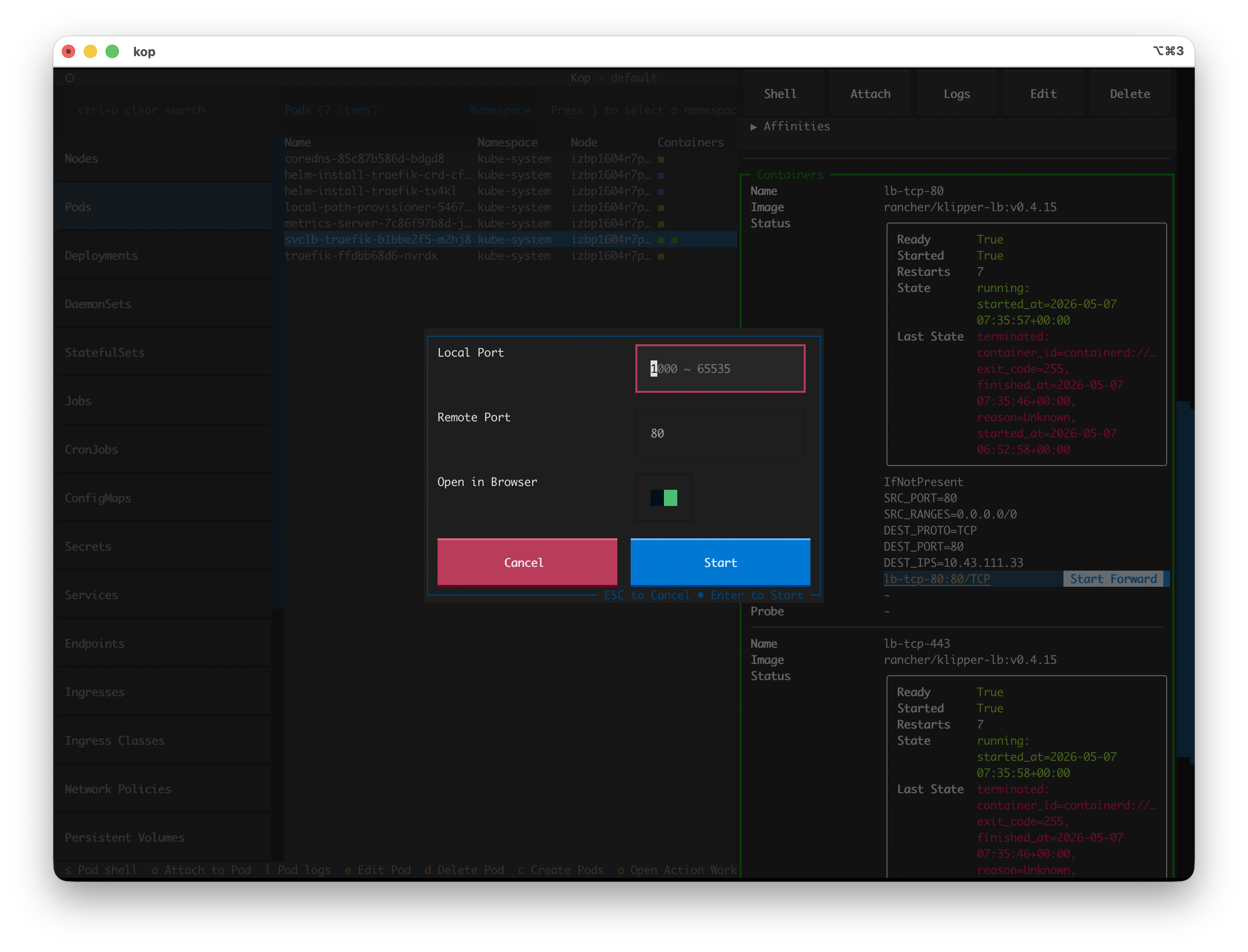Image resolution: width=1248 pixels, height=952 pixels.
Task: Open Jobs in the sidebar
Action: click(165, 401)
